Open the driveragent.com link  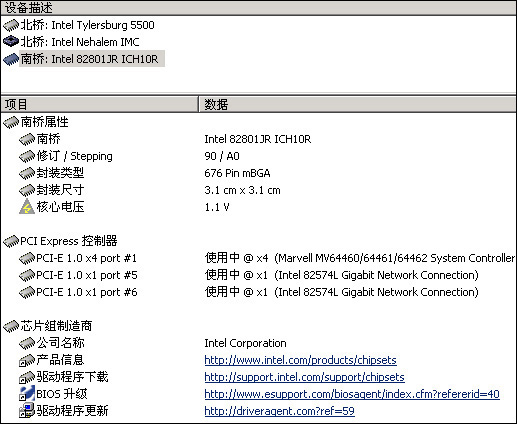pos(279,411)
